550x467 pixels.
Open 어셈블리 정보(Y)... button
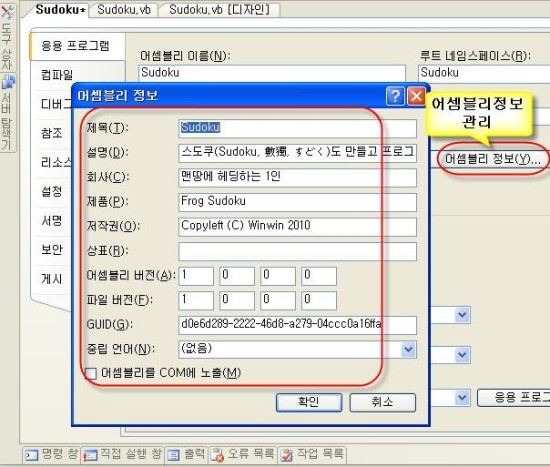click(x=492, y=159)
